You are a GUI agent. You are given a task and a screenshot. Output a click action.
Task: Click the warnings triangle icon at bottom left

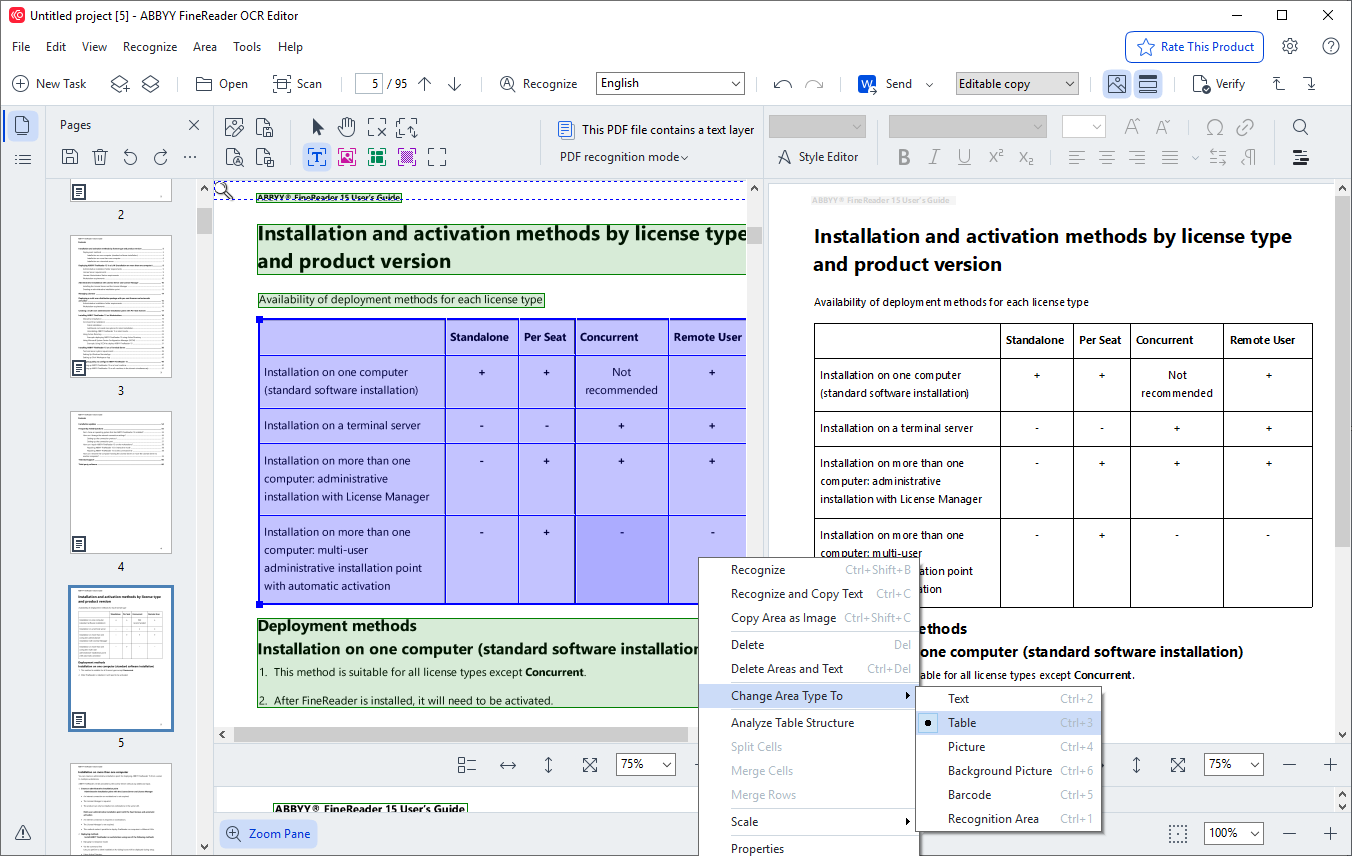pyautogui.click(x=23, y=833)
